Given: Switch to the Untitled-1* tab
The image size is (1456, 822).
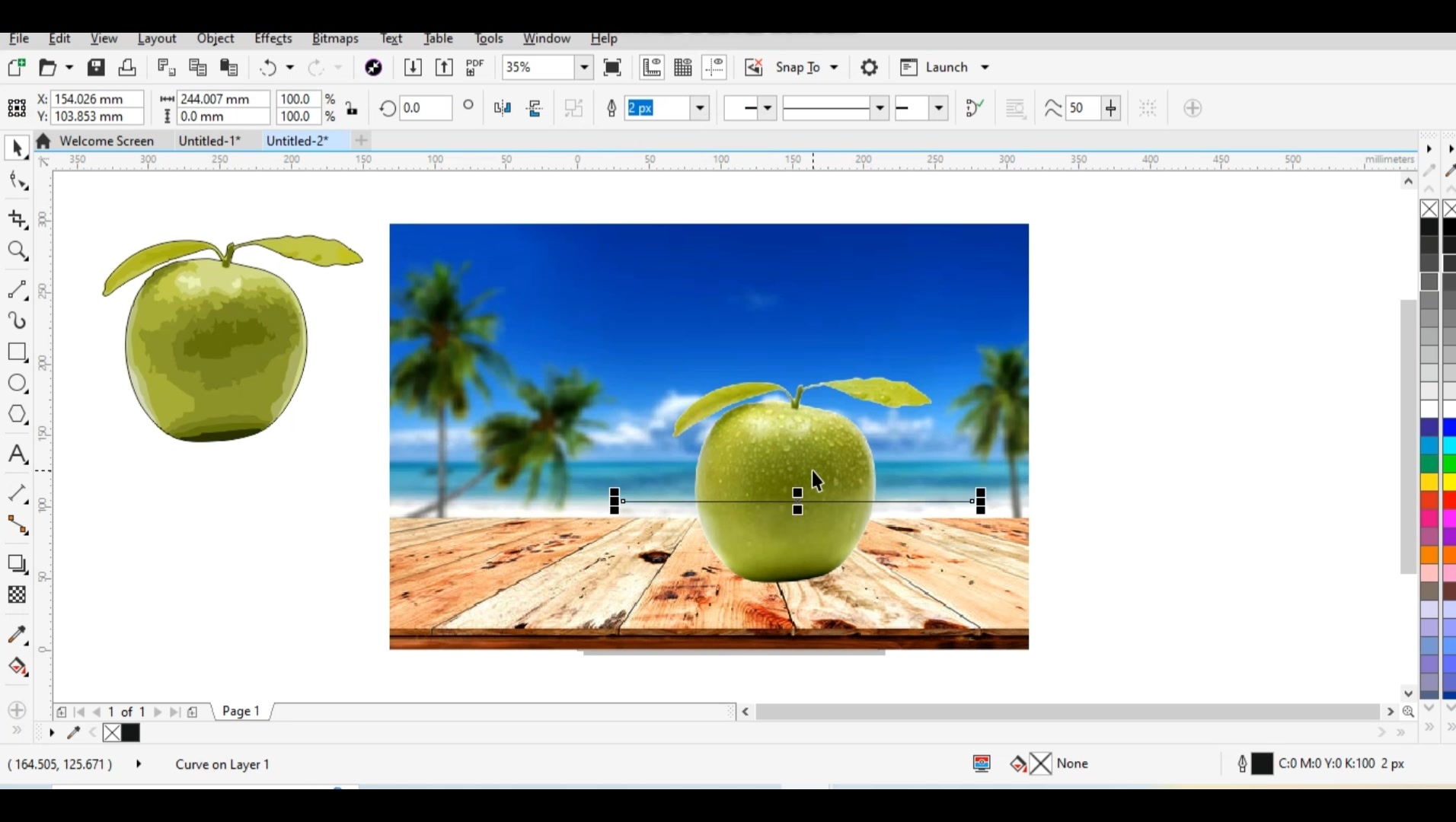Looking at the screenshot, I should click(209, 141).
